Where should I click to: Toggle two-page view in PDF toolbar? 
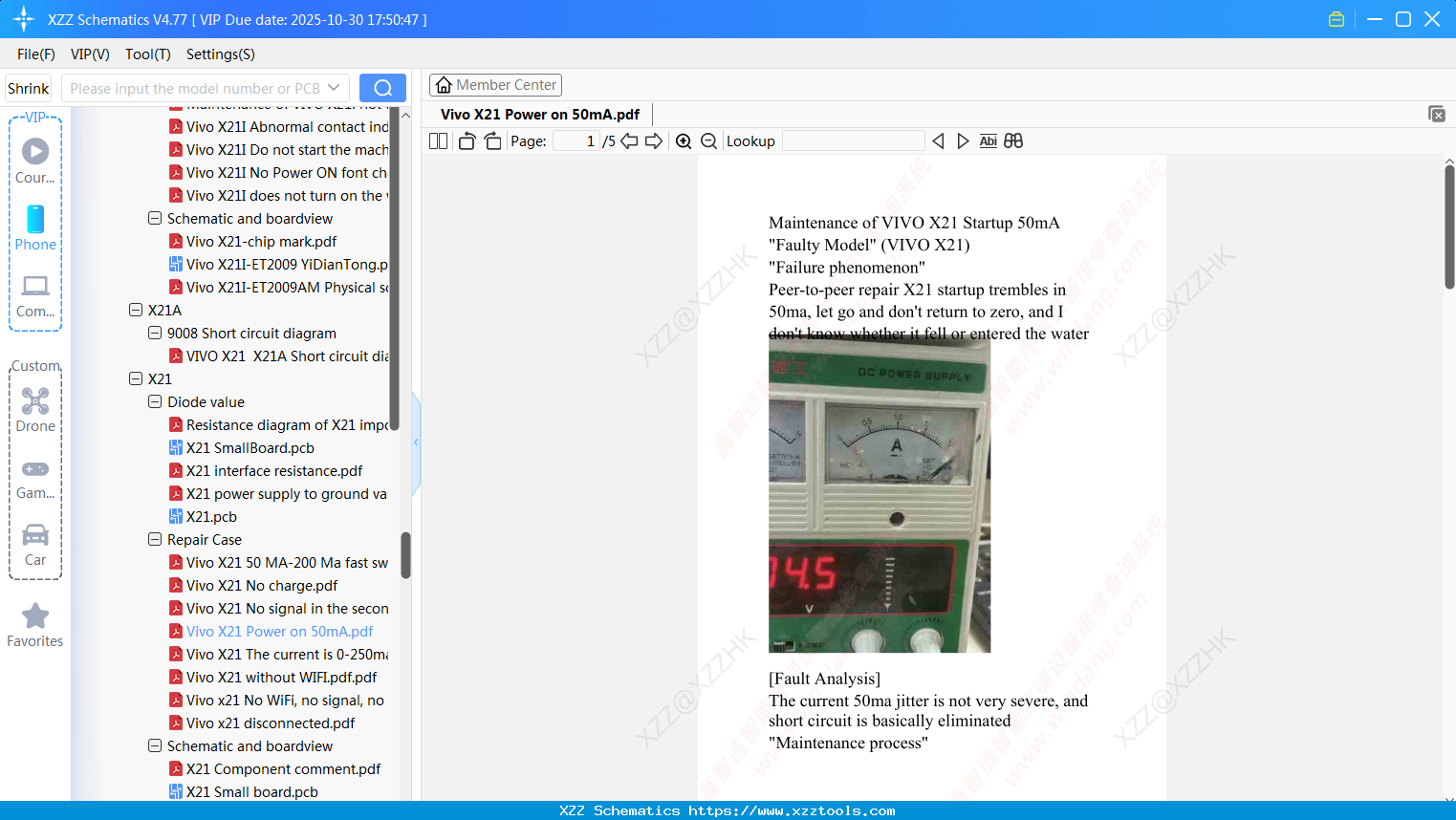(438, 141)
